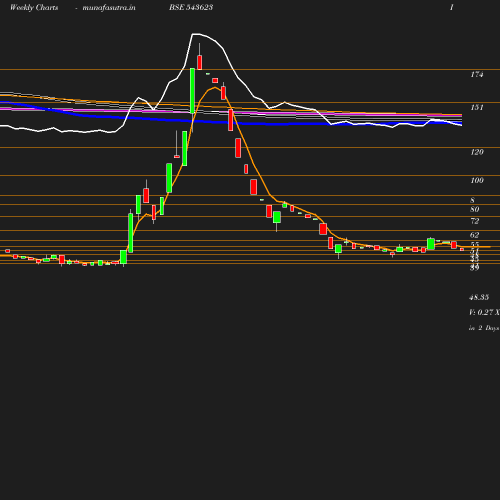The height and width of the screenshot is (500, 500).
Task: Click the 'BSE 543623' symbol text
Action: [x=191, y=7]
